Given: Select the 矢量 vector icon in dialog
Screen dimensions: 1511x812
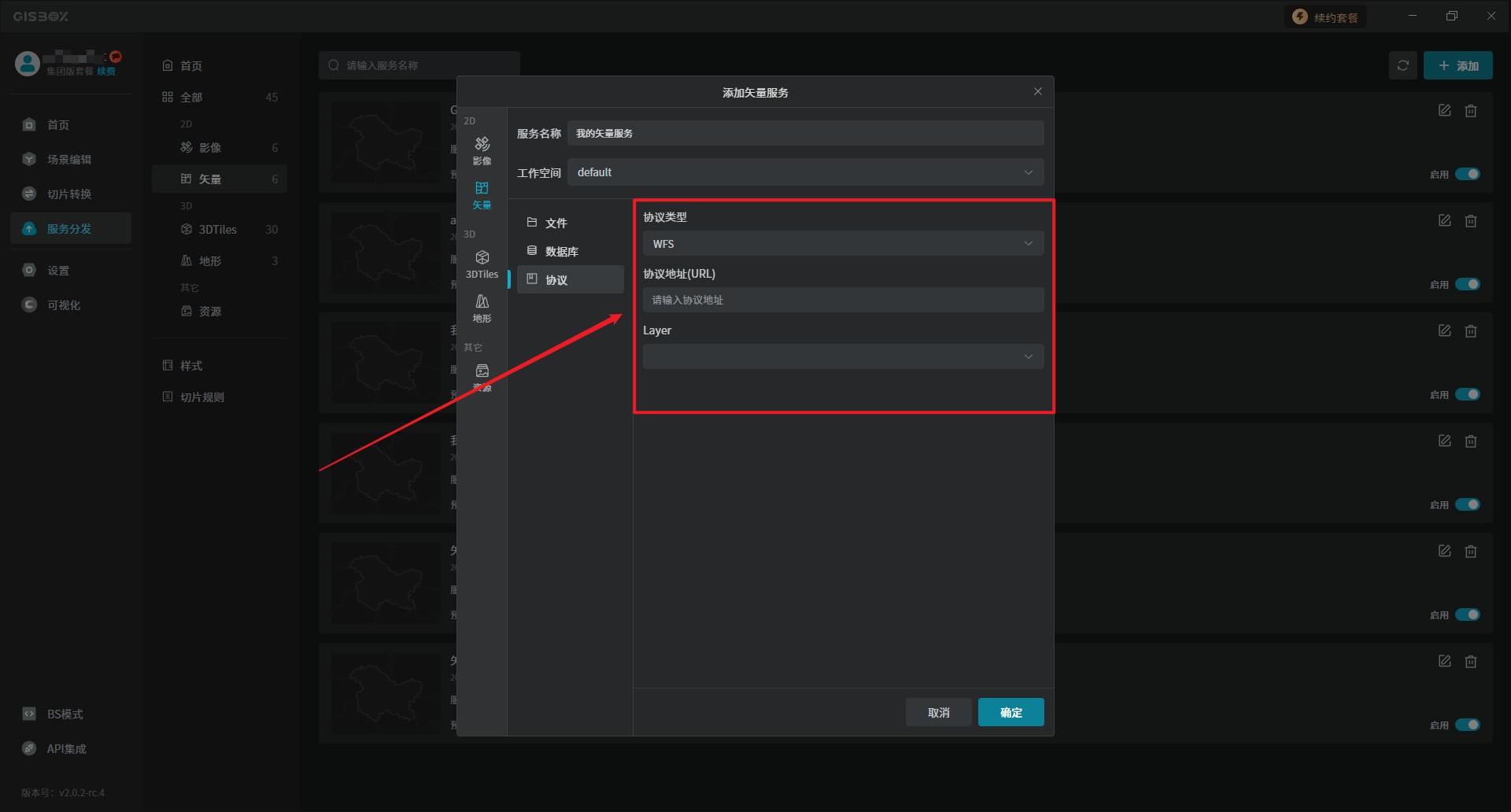Looking at the screenshot, I should coord(482,194).
